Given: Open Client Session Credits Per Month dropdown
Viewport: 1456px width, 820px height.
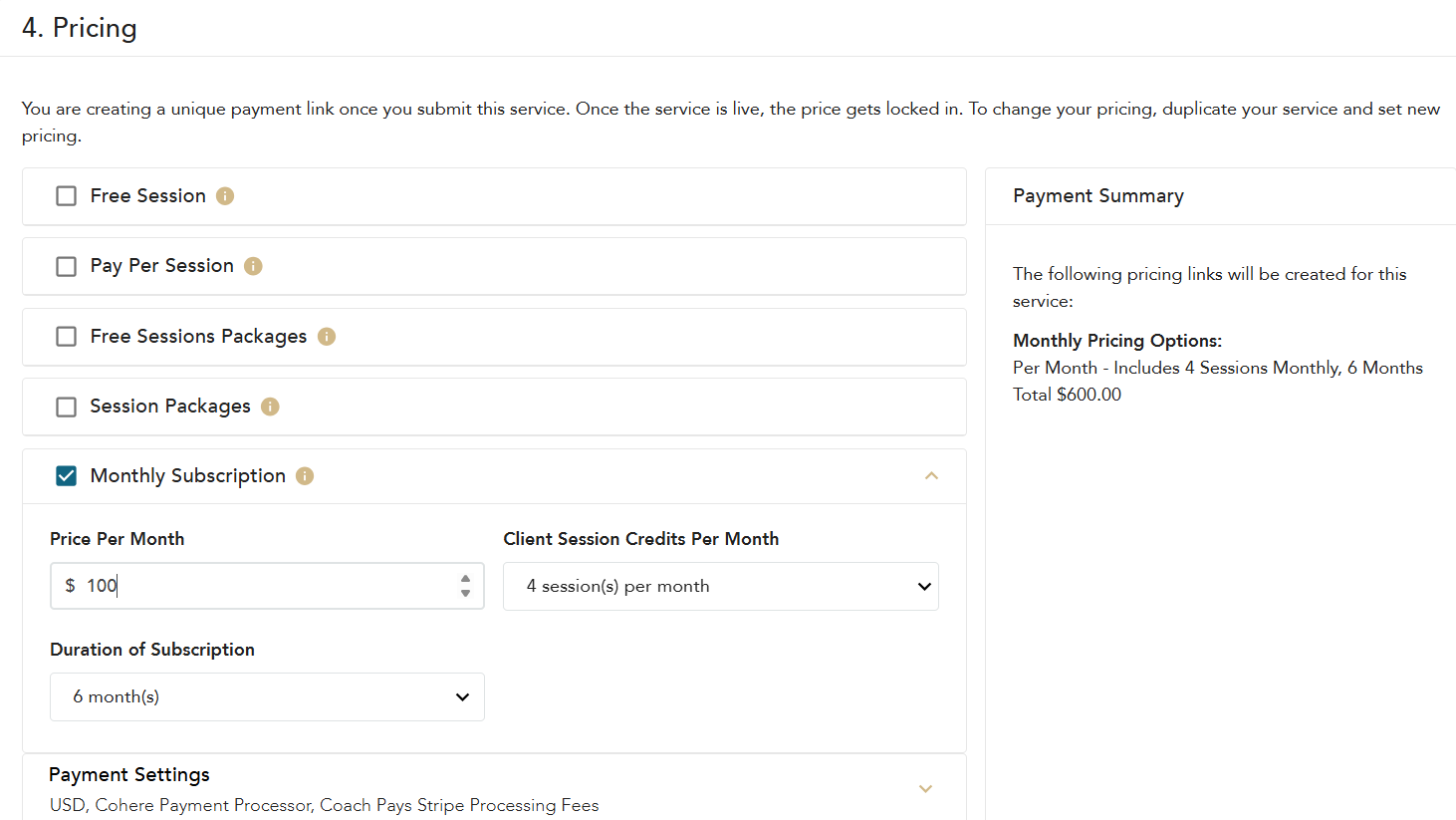Looking at the screenshot, I should (720, 586).
